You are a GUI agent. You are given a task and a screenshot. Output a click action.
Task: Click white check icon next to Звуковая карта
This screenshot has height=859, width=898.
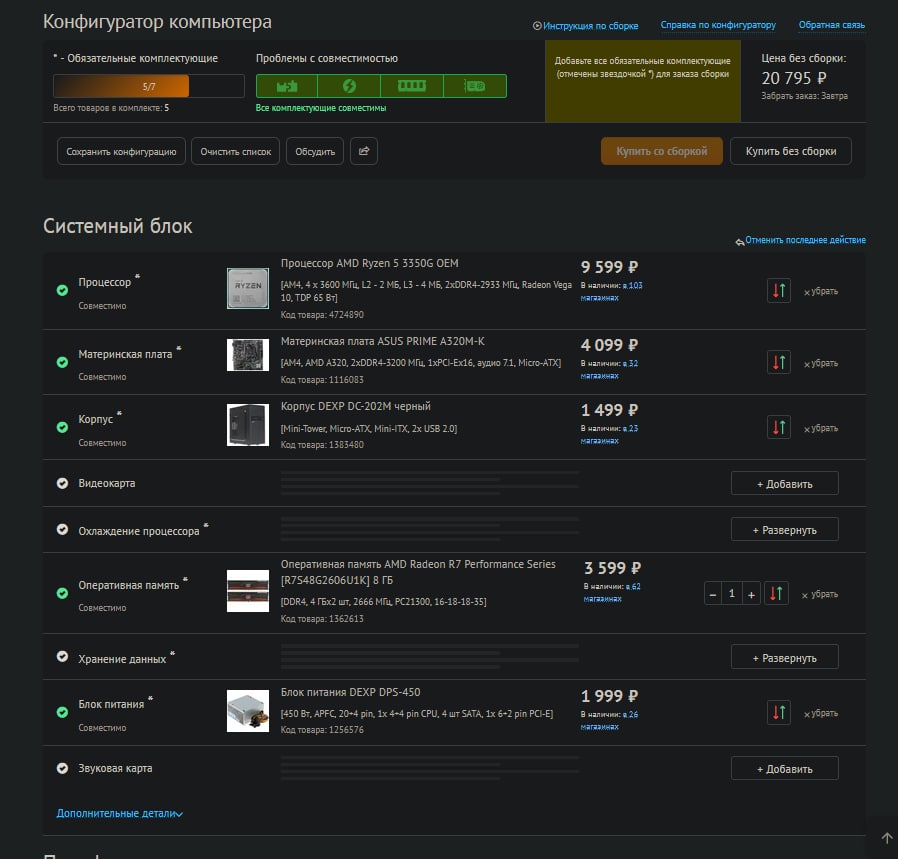click(62, 768)
